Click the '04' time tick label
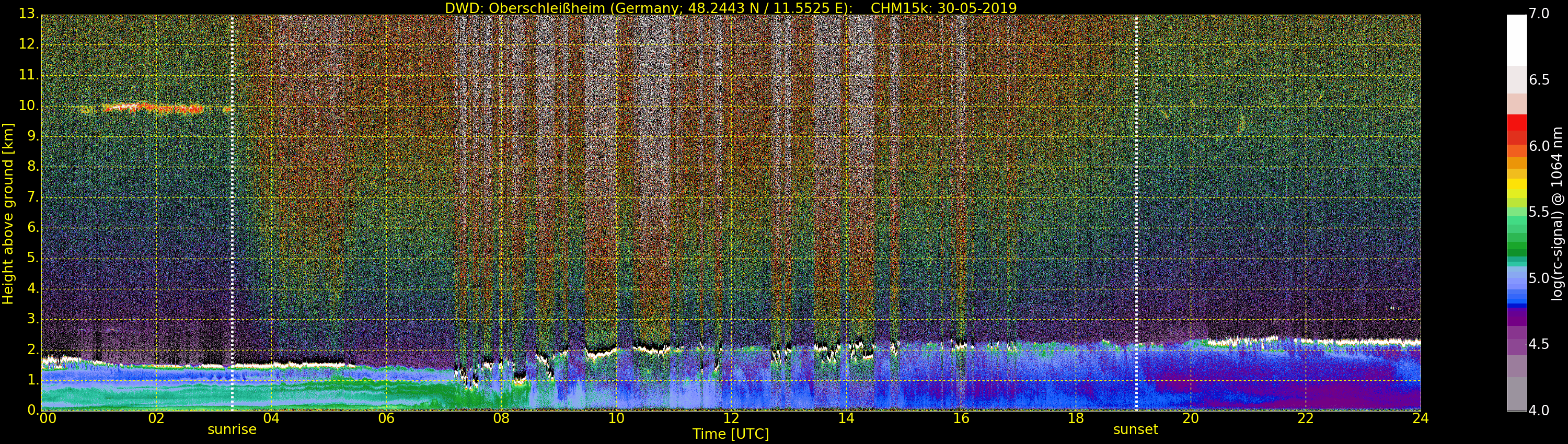 point(271,418)
